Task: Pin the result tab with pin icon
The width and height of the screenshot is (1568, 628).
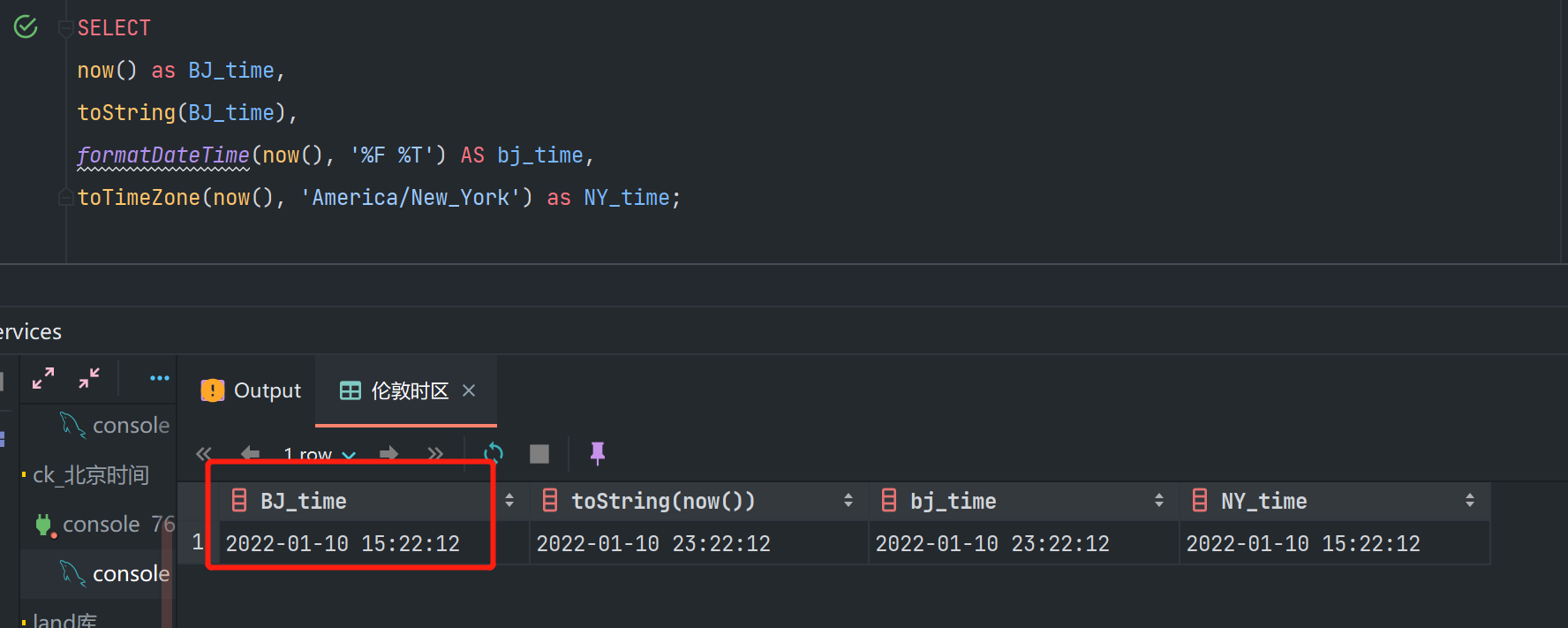Action: (x=598, y=454)
